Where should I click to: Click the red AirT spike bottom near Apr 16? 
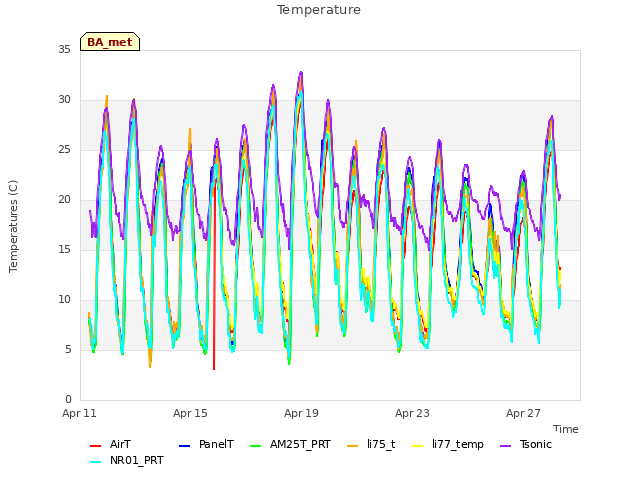click(x=214, y=369)
